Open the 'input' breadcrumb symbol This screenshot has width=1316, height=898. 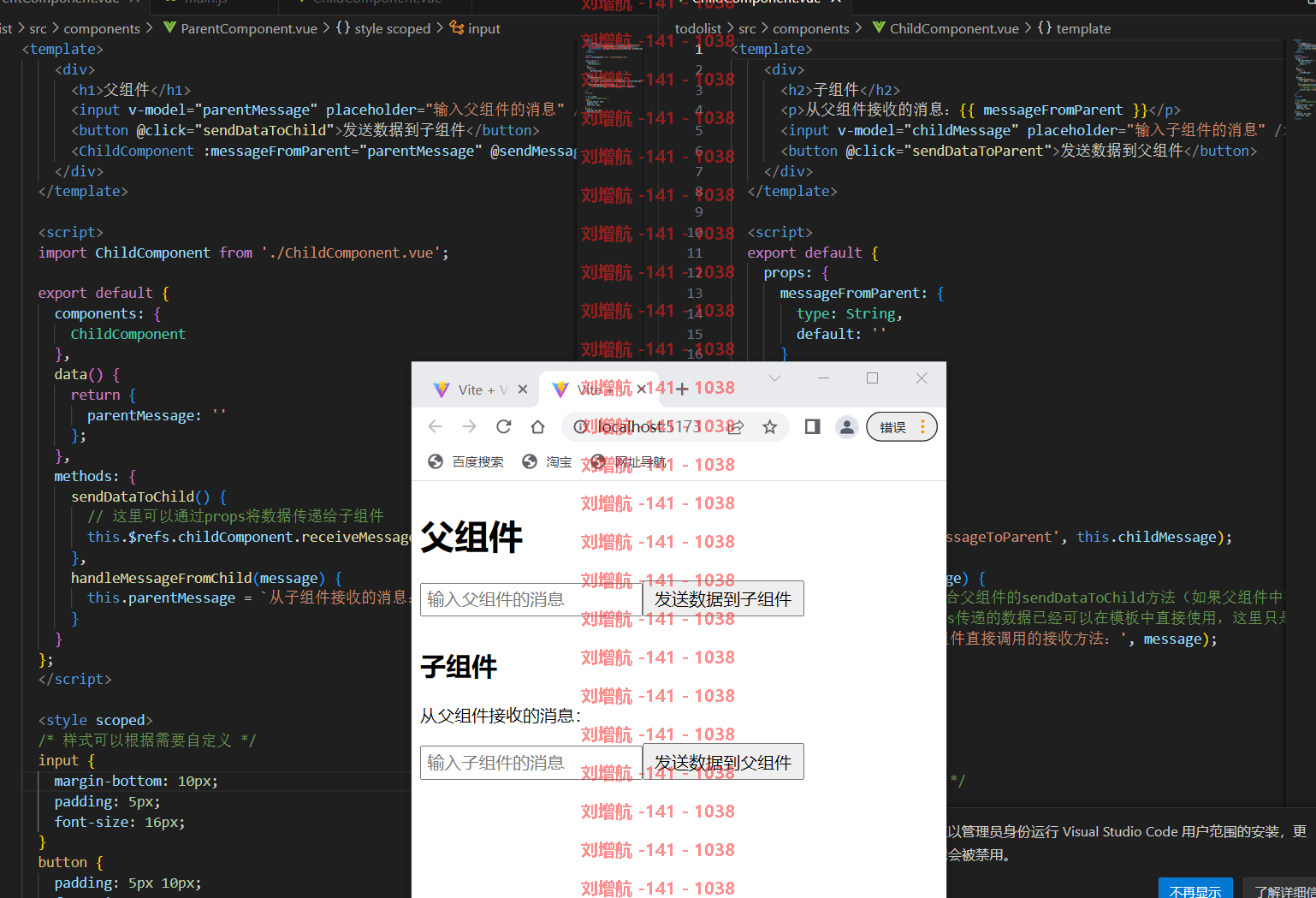pos(484,28)
